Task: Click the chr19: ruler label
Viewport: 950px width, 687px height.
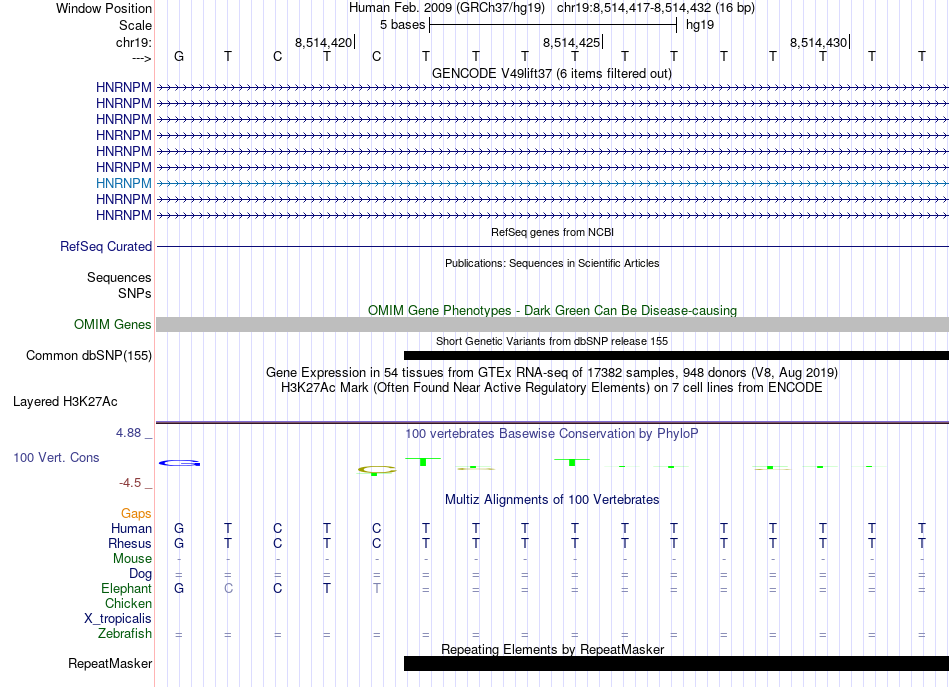Action: 133,42
